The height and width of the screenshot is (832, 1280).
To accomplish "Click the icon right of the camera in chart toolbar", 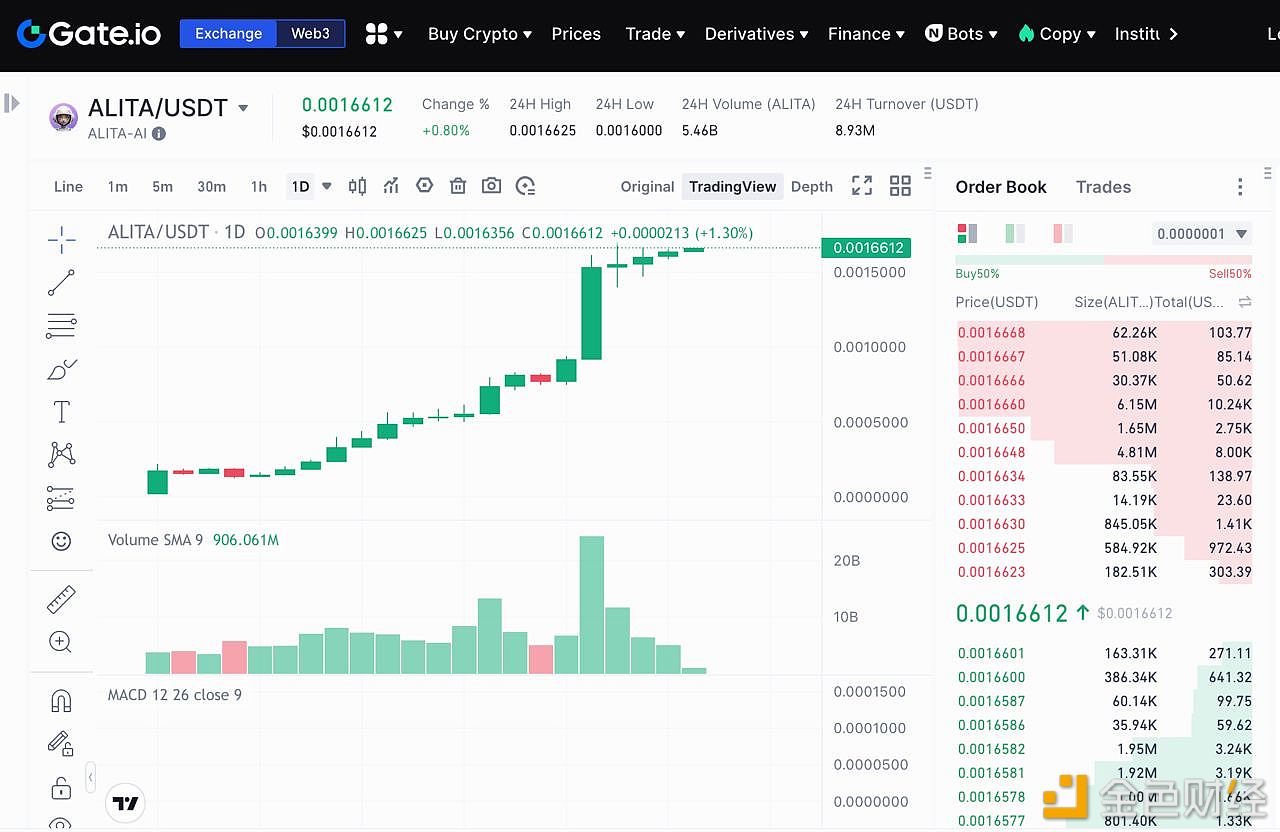I will (526, 186).
